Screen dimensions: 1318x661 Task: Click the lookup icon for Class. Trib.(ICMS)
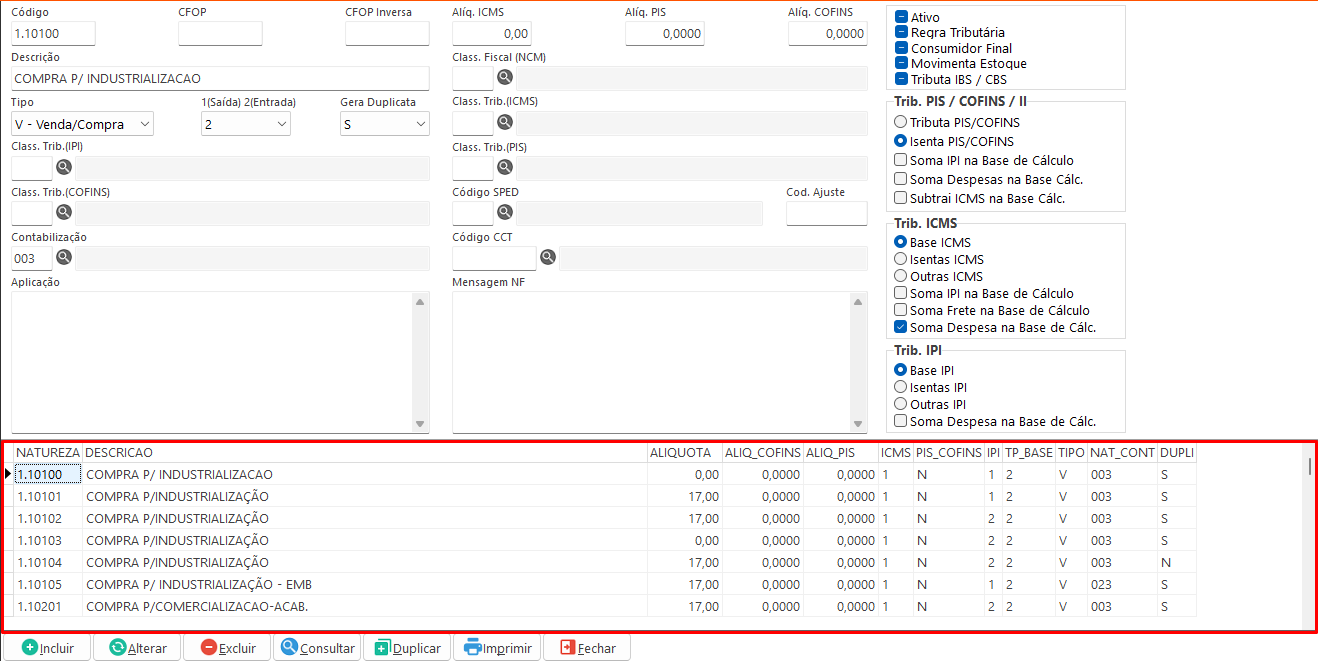click(x=505, y=122)
